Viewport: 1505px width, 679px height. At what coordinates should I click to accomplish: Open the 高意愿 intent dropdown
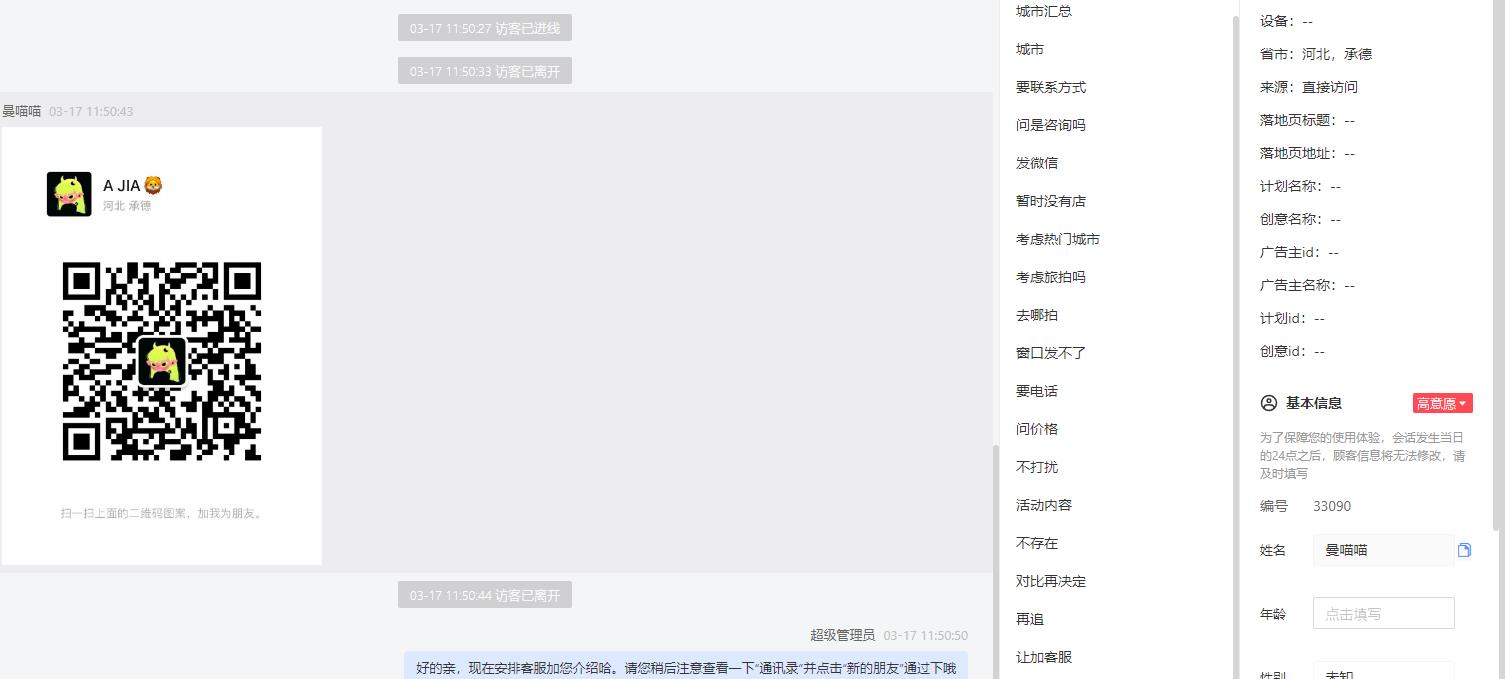[x=1443, y=403]
